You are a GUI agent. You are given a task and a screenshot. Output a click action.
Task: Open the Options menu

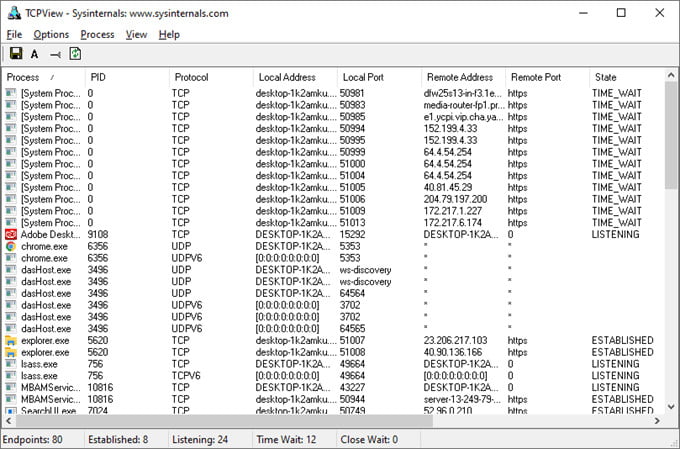click(x=51, y=35)
